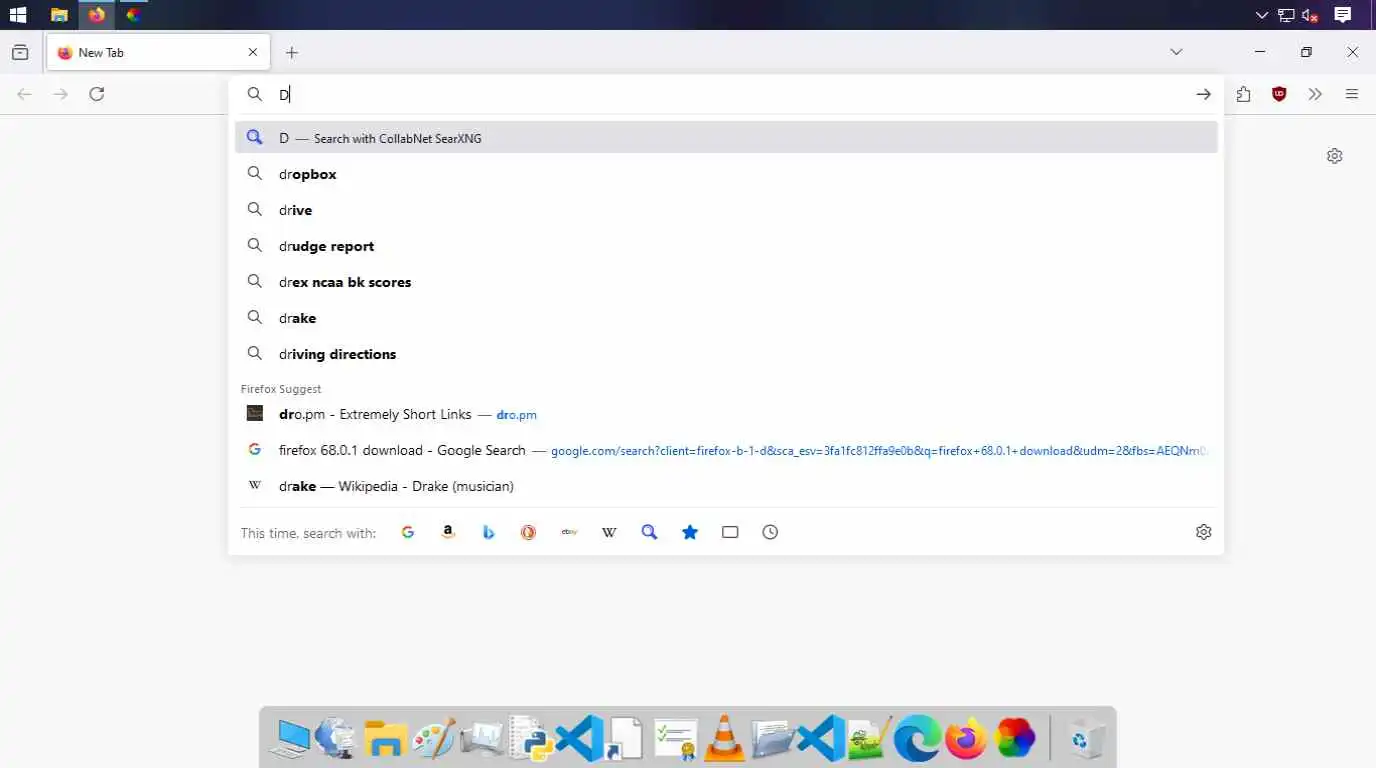The width and height of the screenshot is (1376, 768).
Task: Open colorful app in top taskbar
Action: click(133, 15)
